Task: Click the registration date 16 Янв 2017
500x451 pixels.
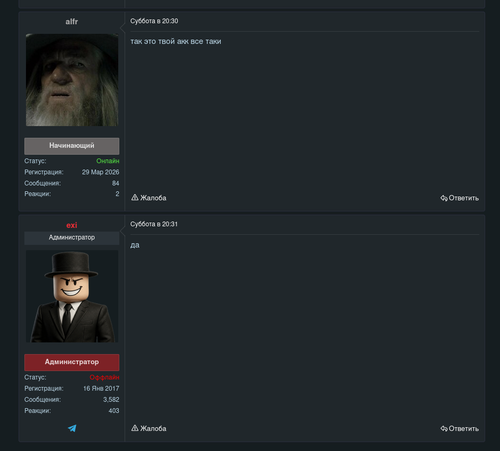Action: point(101,388)
